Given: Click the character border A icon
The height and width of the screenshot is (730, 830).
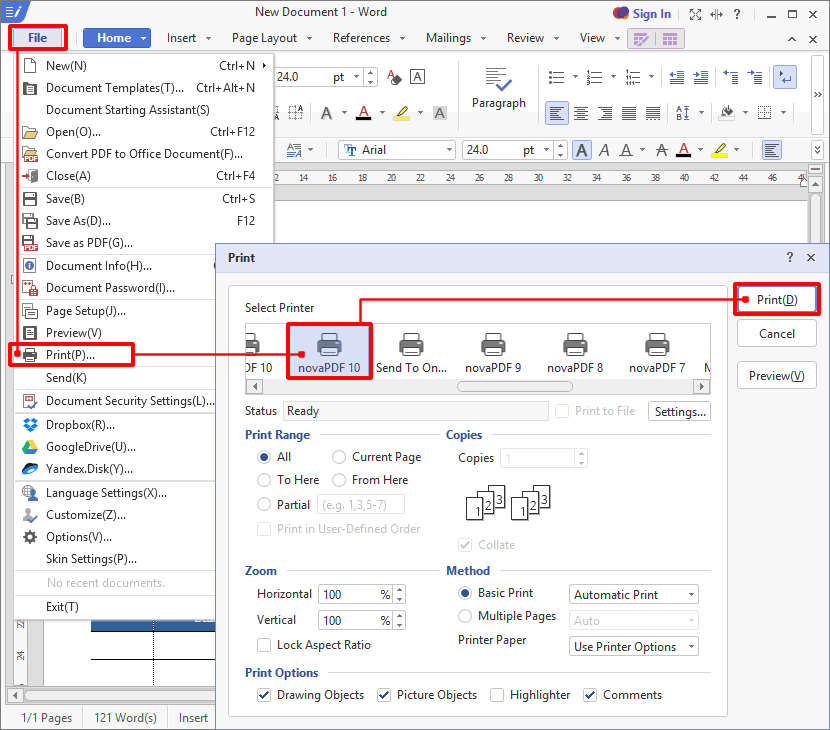Looking at the screenshot, I should 417,77.
